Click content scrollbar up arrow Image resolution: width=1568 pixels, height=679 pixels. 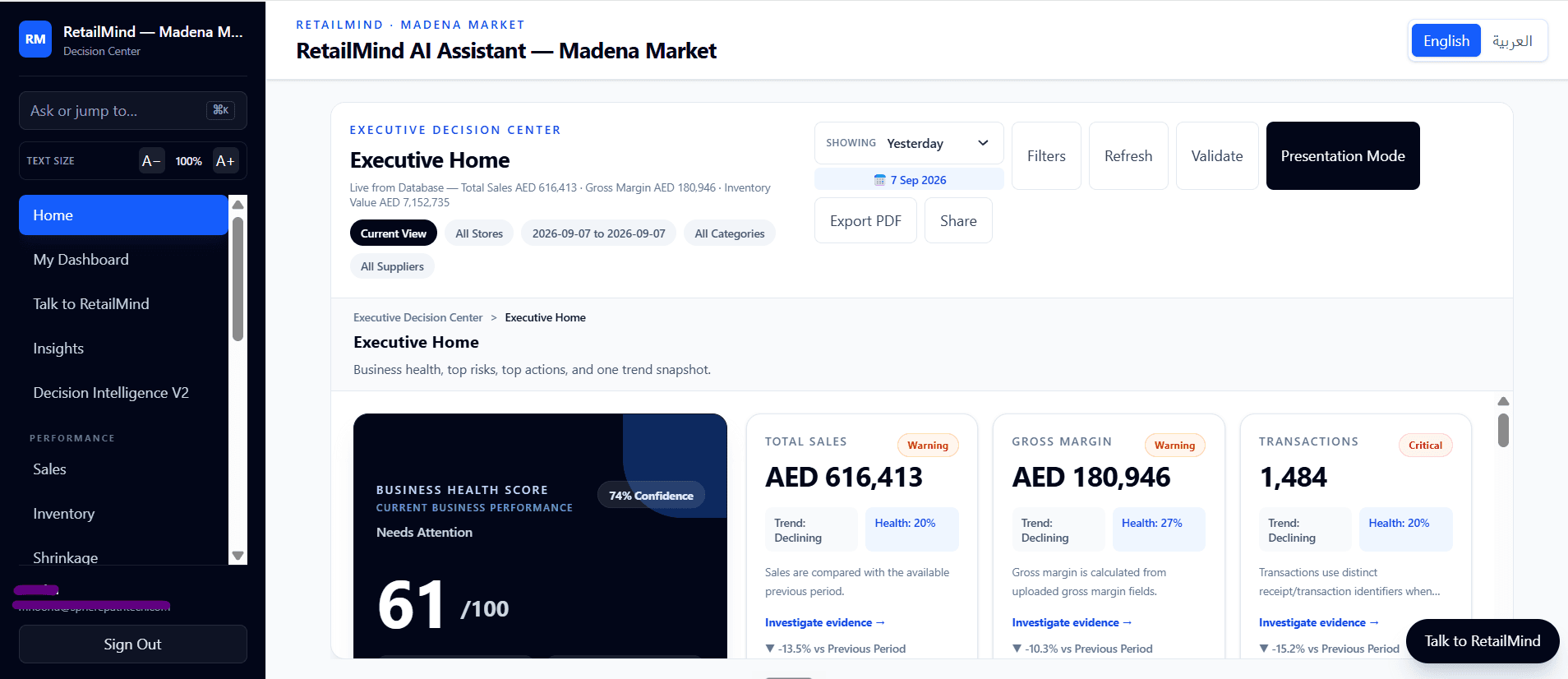1503,401
